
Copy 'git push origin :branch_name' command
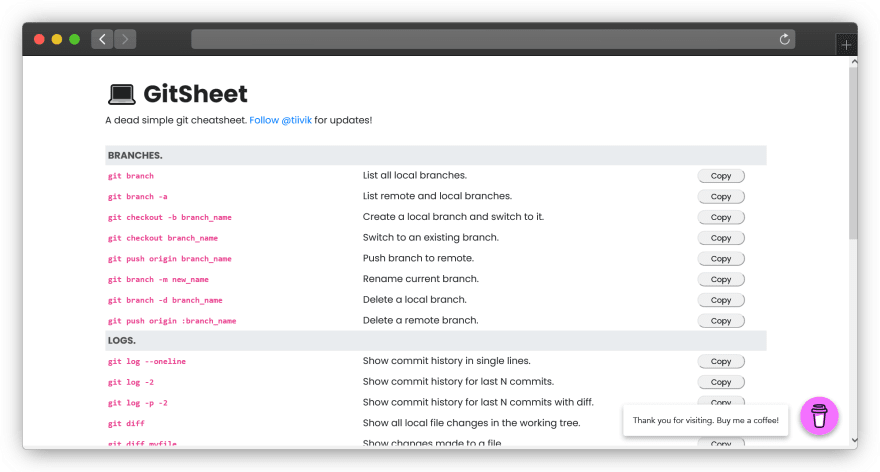pos(721,321)
